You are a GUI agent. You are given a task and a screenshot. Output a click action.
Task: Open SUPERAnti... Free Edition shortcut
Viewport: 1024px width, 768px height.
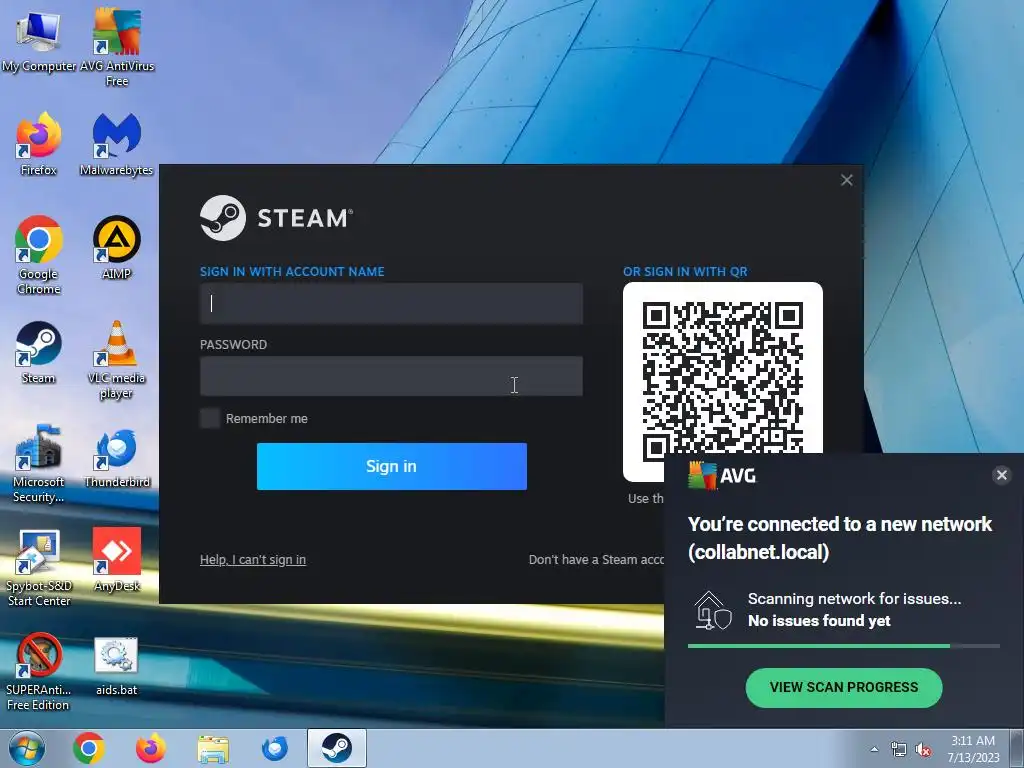click(x=38, y=671)
